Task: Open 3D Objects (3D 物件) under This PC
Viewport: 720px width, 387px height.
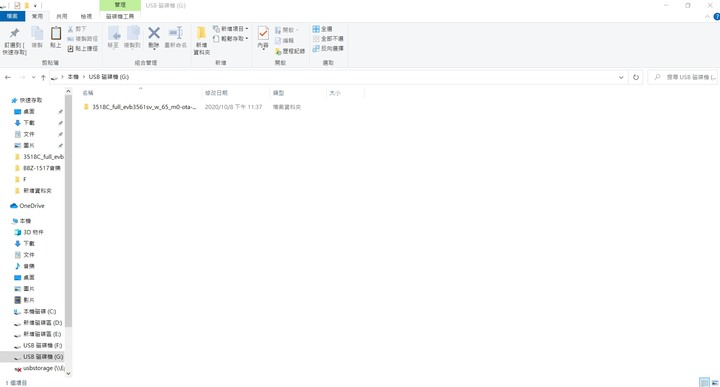Action: click(x=33, y=232)
